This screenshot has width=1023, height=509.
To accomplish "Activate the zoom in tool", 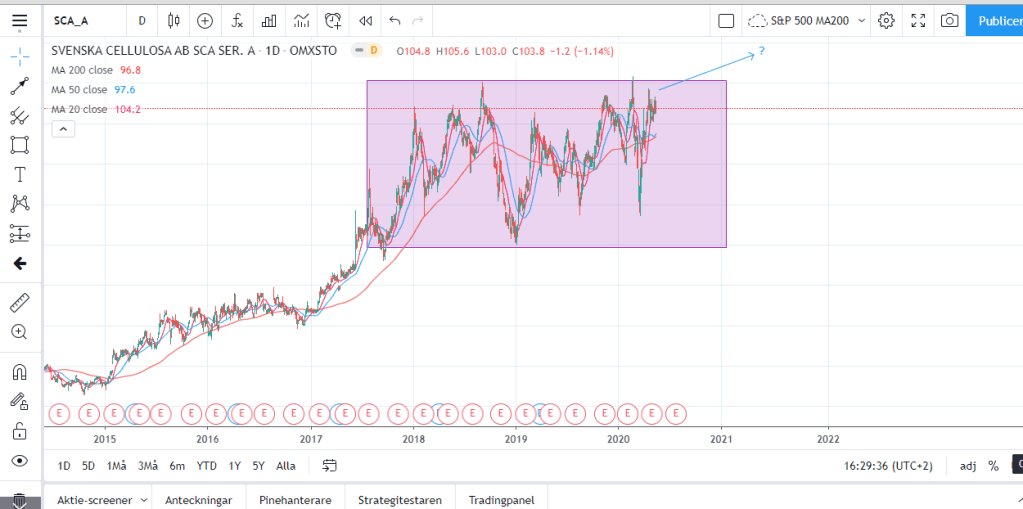I will 19,332.
